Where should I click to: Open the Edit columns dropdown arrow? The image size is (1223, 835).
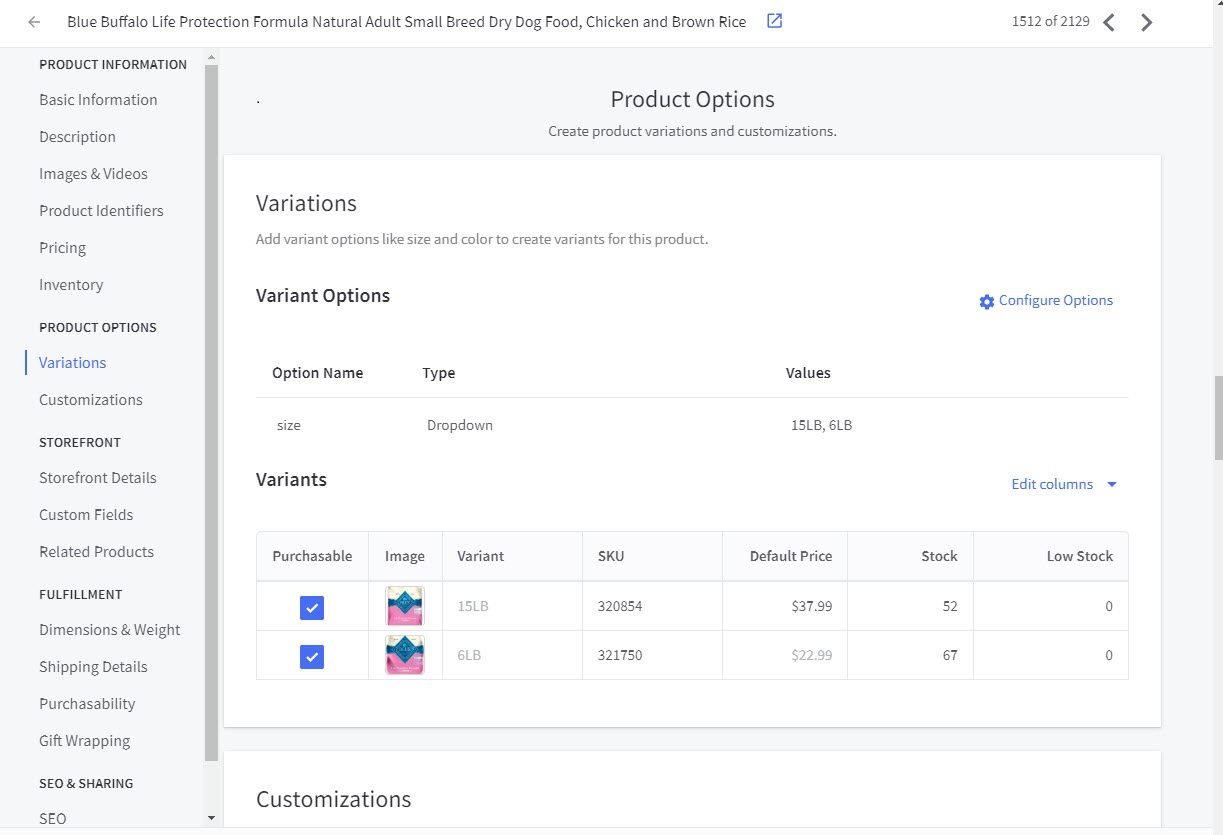click(1112, 484)
